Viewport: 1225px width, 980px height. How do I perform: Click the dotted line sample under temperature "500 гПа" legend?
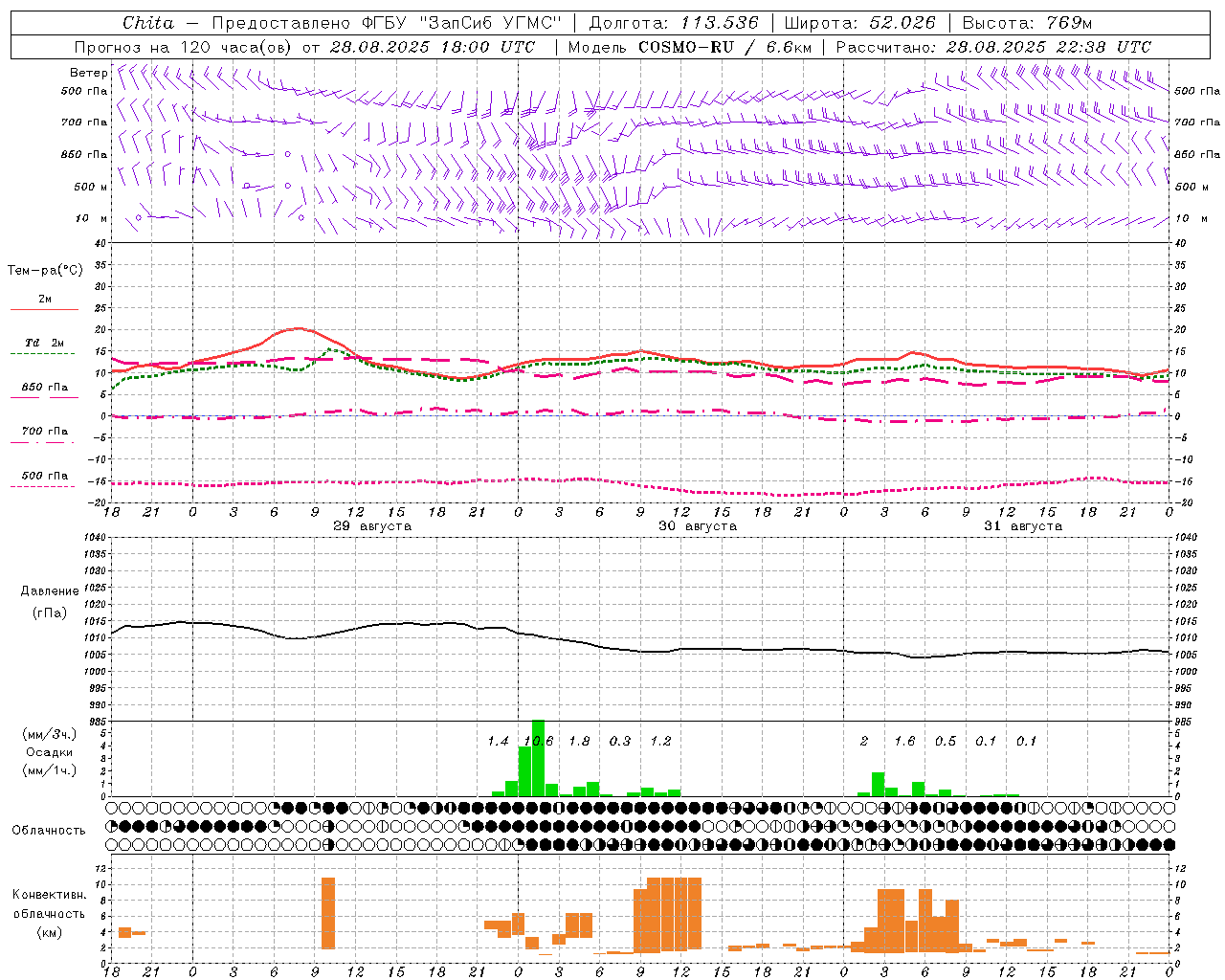point(44,486)
